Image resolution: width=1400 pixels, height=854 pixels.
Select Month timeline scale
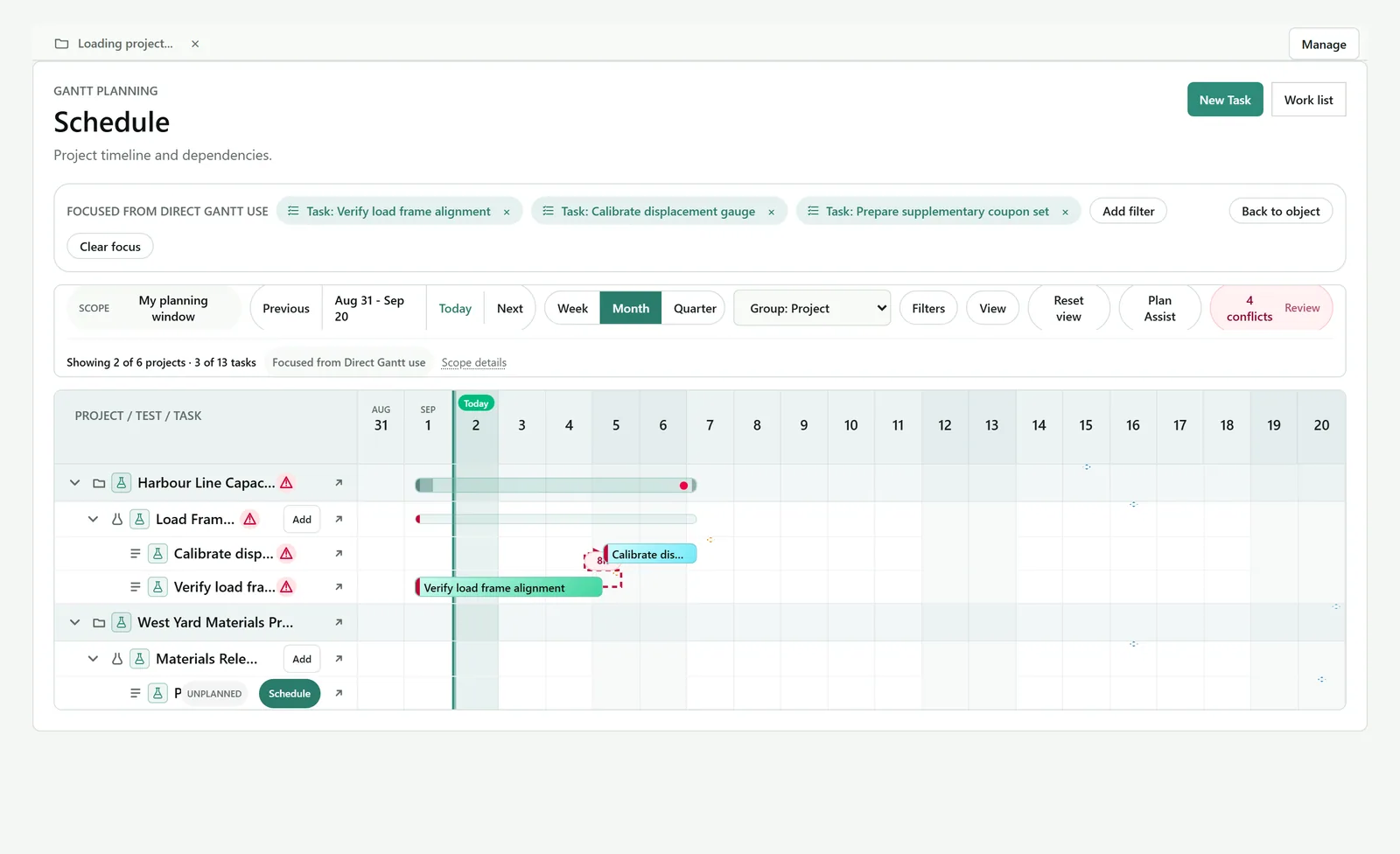pyautogui.click(x=631, y=308)
